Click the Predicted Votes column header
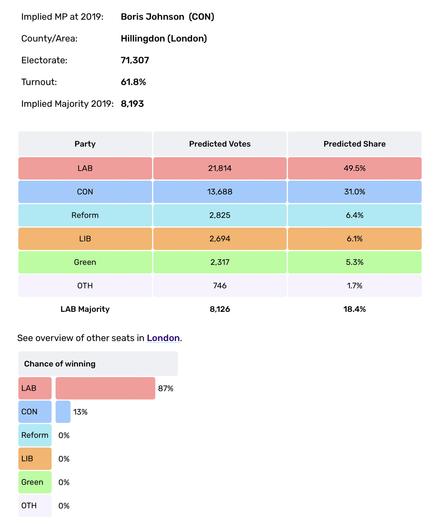The width and height of the screenshot is (440, 524). (x=220, y=144)
